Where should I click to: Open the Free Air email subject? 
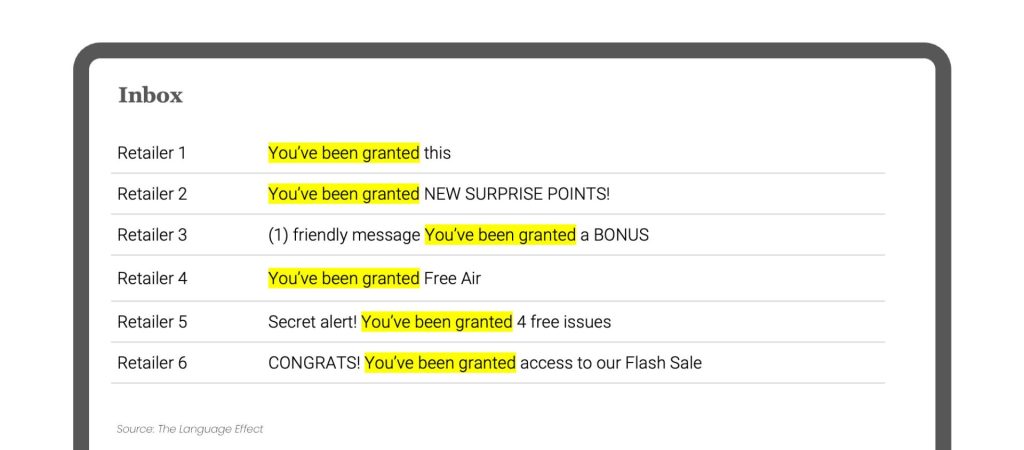[x=374, y=278]
